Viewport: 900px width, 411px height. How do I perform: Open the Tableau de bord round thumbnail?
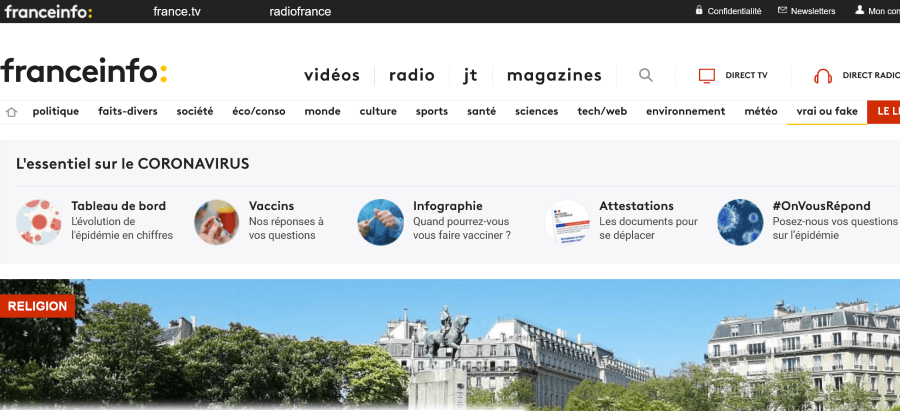(39, 222)
